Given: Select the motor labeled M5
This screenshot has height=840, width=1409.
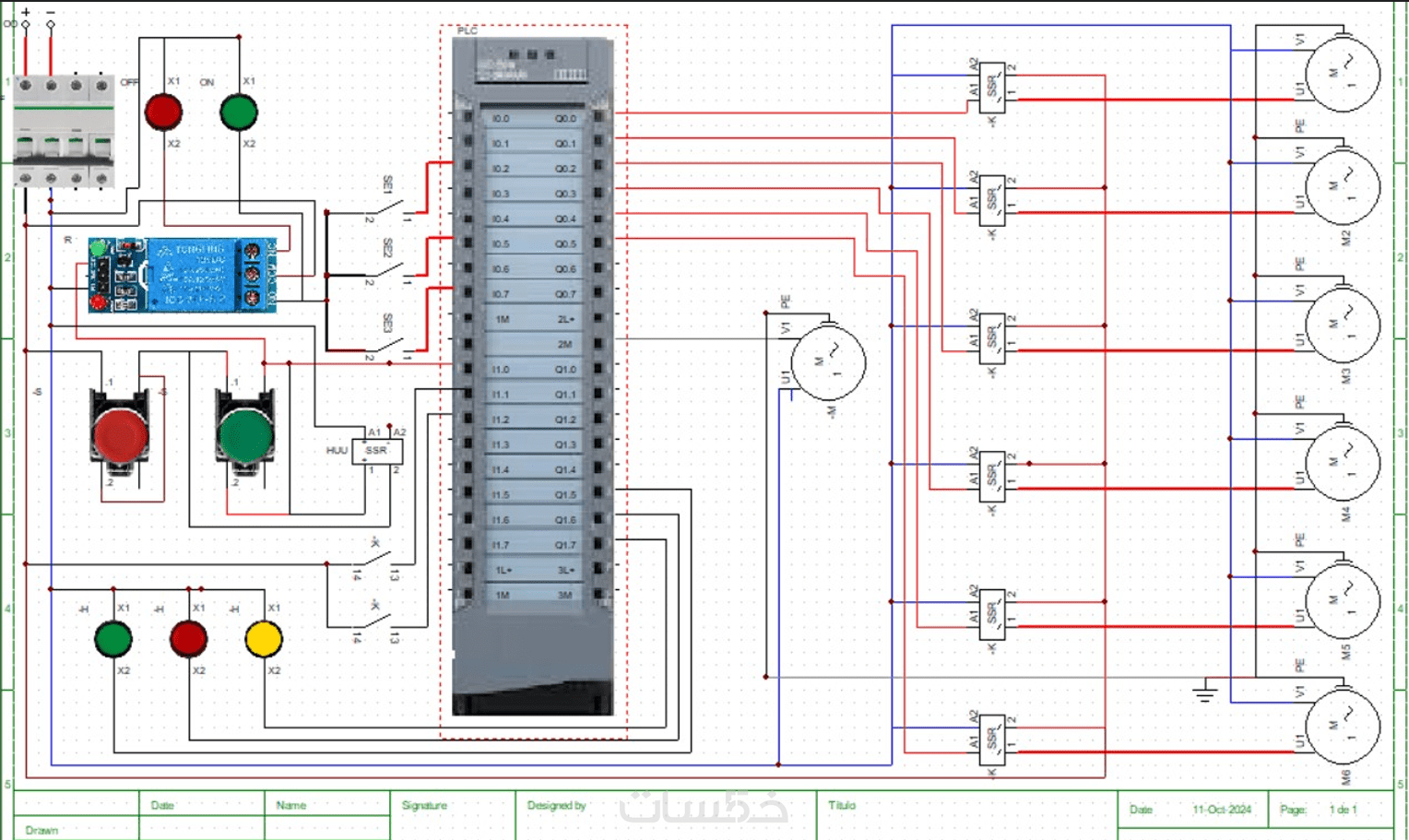Looking at the screenshot, I should point(1344,601).
